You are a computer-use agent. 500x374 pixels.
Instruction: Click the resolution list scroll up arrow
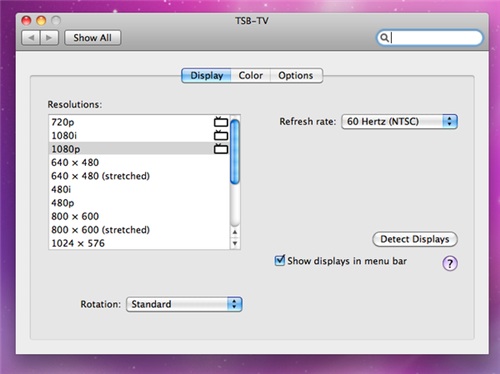(235, 232)
